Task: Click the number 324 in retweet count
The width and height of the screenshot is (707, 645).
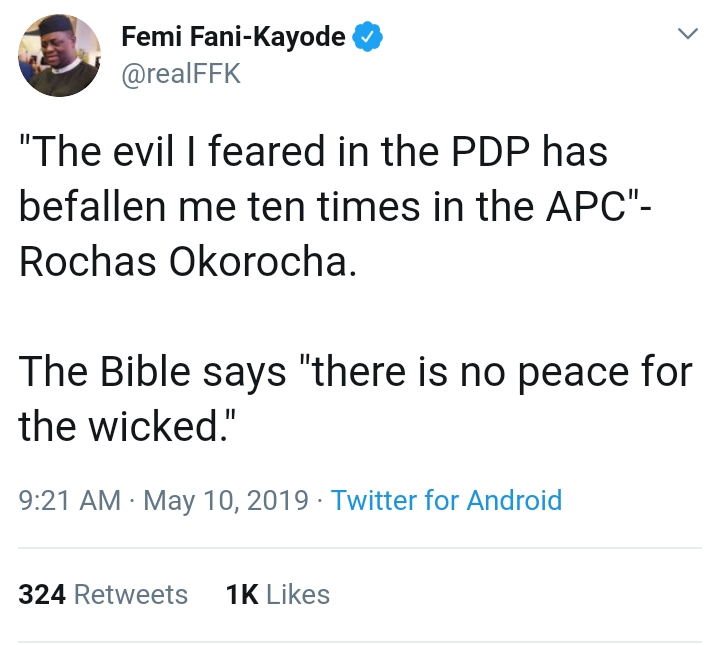Action: click(x=42, y=594)
